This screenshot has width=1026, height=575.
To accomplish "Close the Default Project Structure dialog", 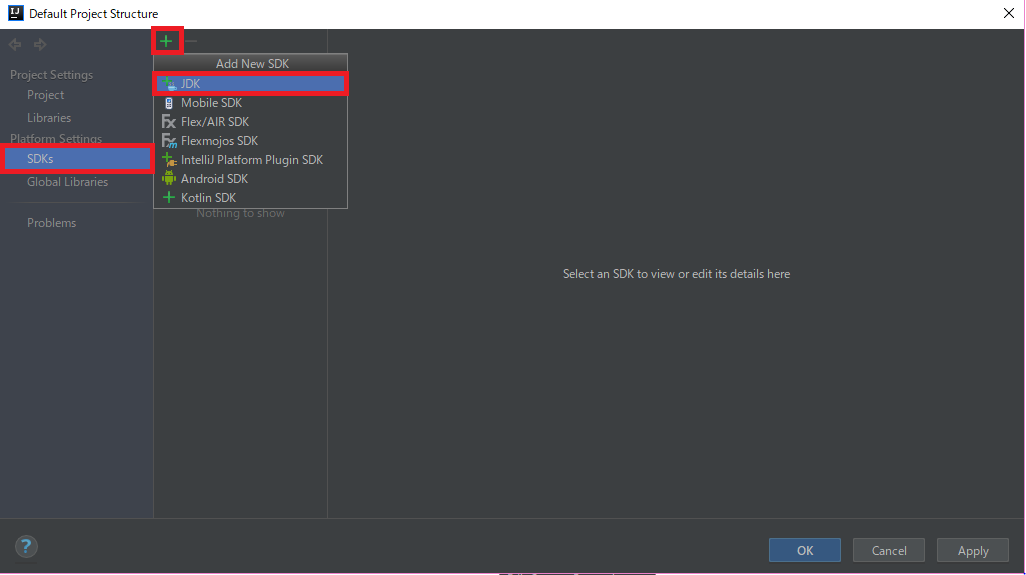I will [x=1008, y=13].
